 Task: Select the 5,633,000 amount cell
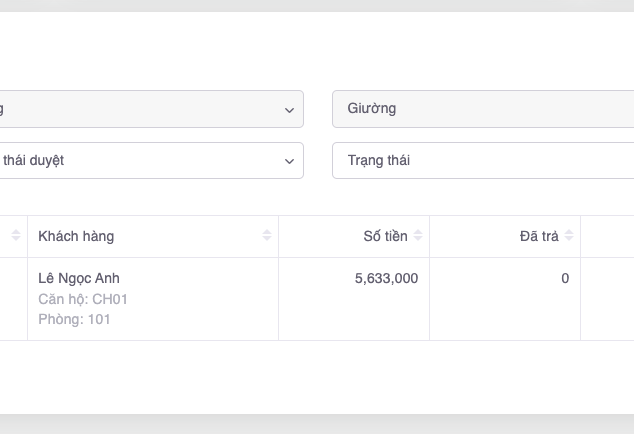tap(386, 279)
